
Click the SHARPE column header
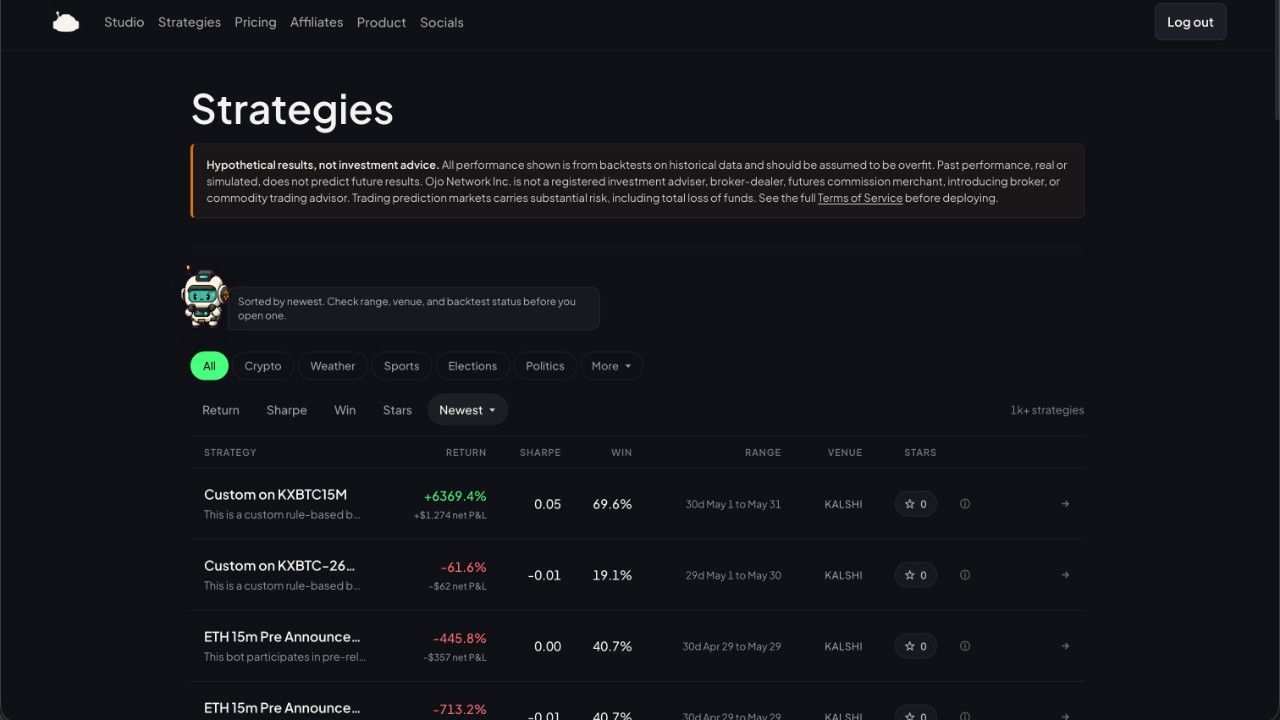pyautogui.click(x=540, y=453)
